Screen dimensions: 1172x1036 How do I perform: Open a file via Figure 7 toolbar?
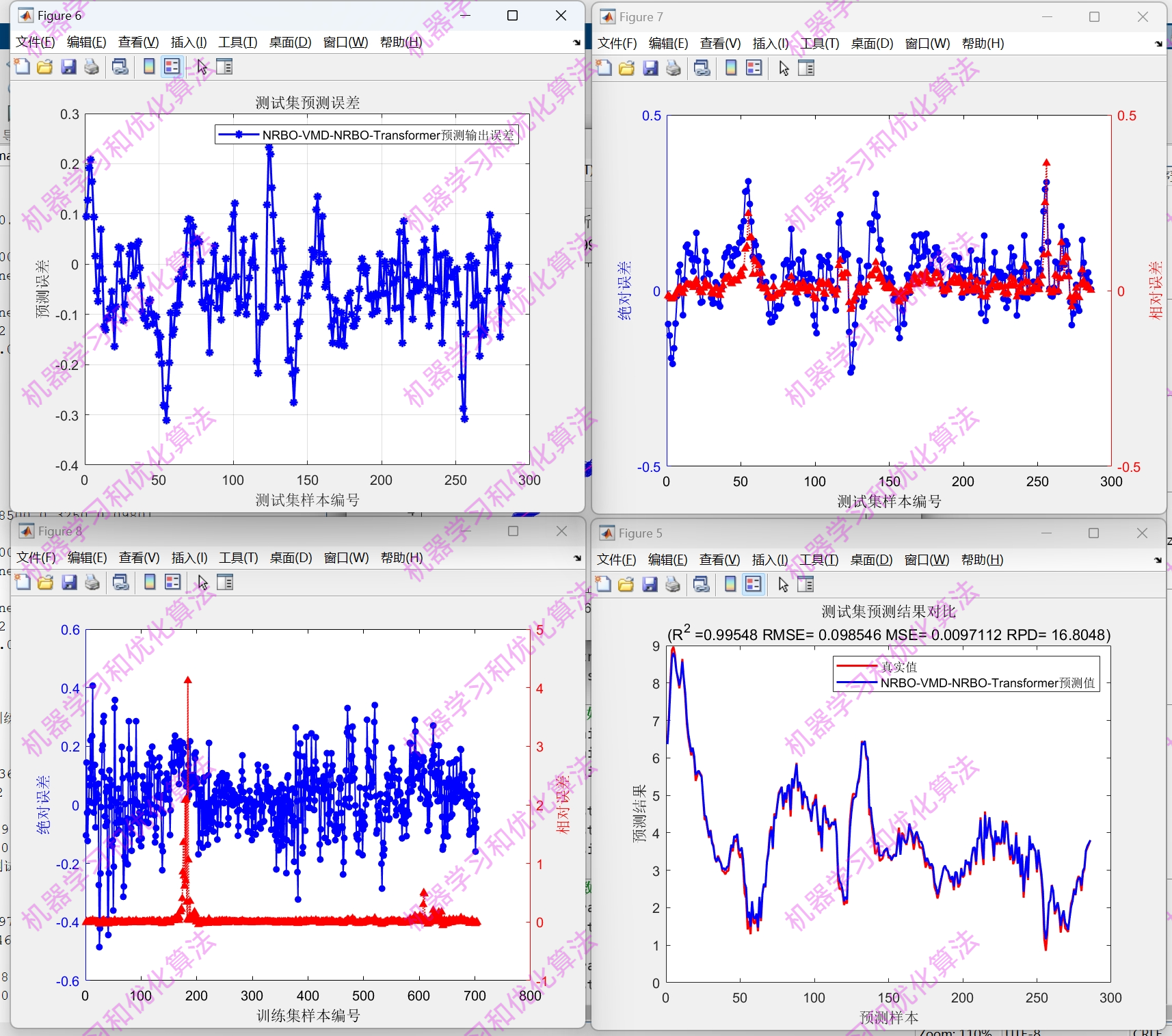click(x=627, y=68)
